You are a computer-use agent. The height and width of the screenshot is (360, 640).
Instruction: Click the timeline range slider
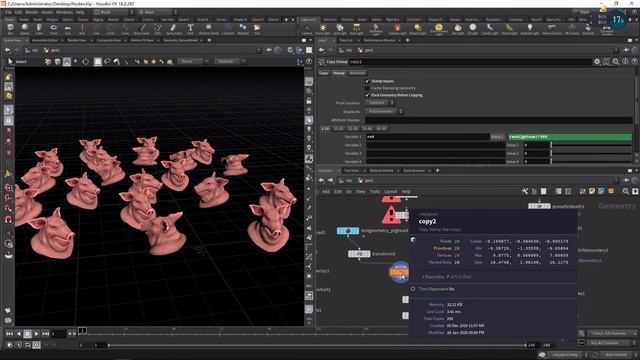(x=317, y=345)
